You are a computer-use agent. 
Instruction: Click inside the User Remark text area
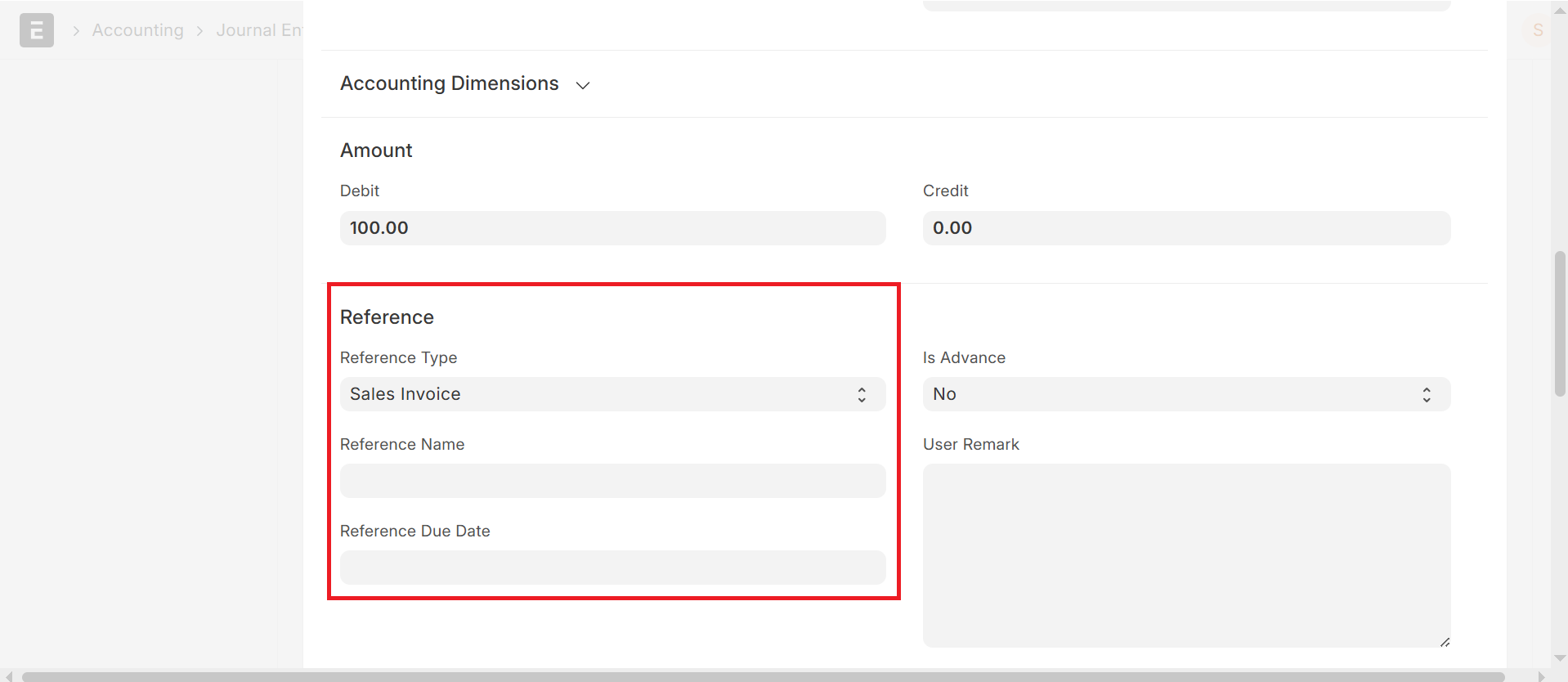[1185, 554]
